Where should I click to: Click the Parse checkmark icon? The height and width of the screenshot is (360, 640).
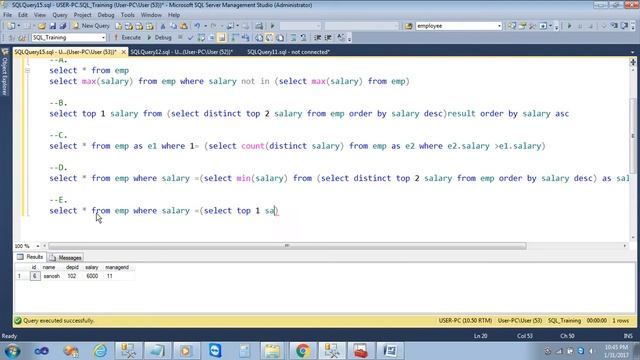coord(190,38)
